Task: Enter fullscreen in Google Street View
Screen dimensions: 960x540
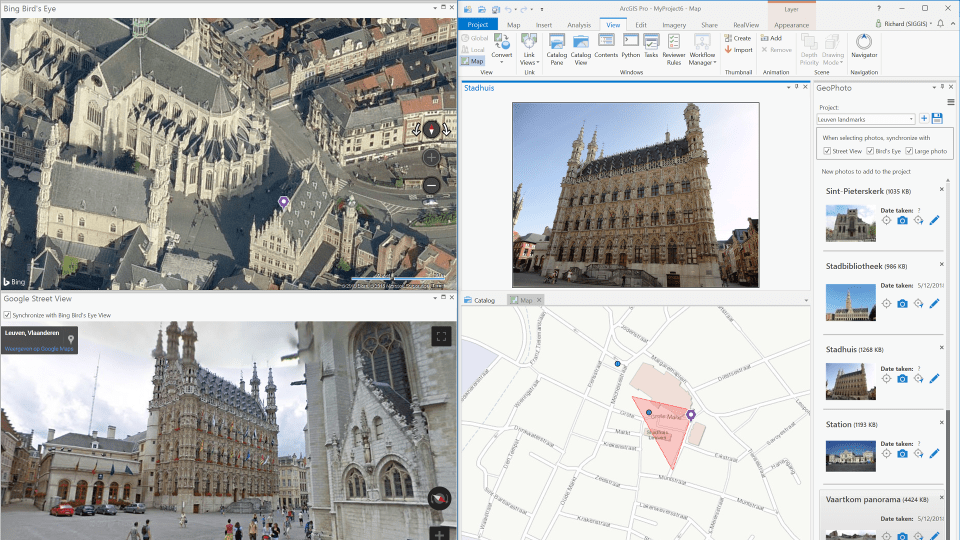Action: pos(441,336)
